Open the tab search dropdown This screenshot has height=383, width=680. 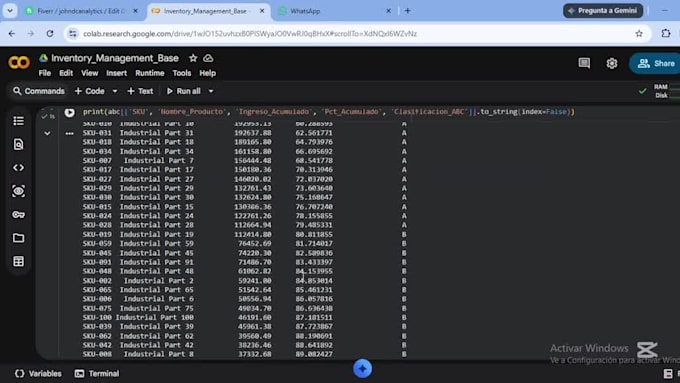pyautogui.click(x=10, y=11)
